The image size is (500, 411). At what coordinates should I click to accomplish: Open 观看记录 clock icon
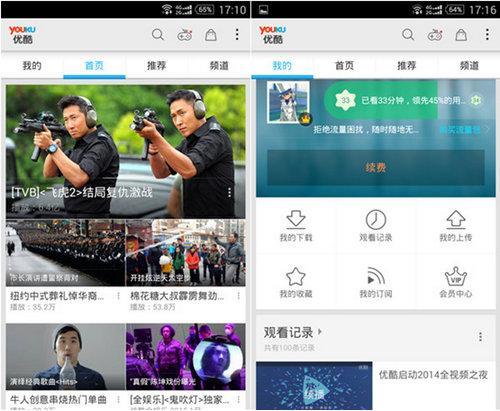[x=376, y=219]
